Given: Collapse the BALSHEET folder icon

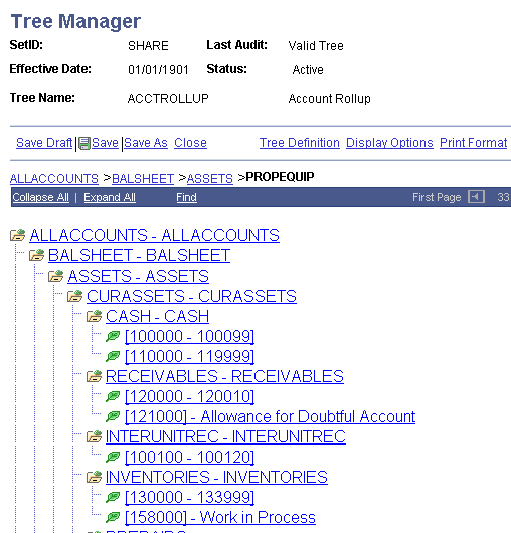Looking at the screenshot, I should point(37,255).
